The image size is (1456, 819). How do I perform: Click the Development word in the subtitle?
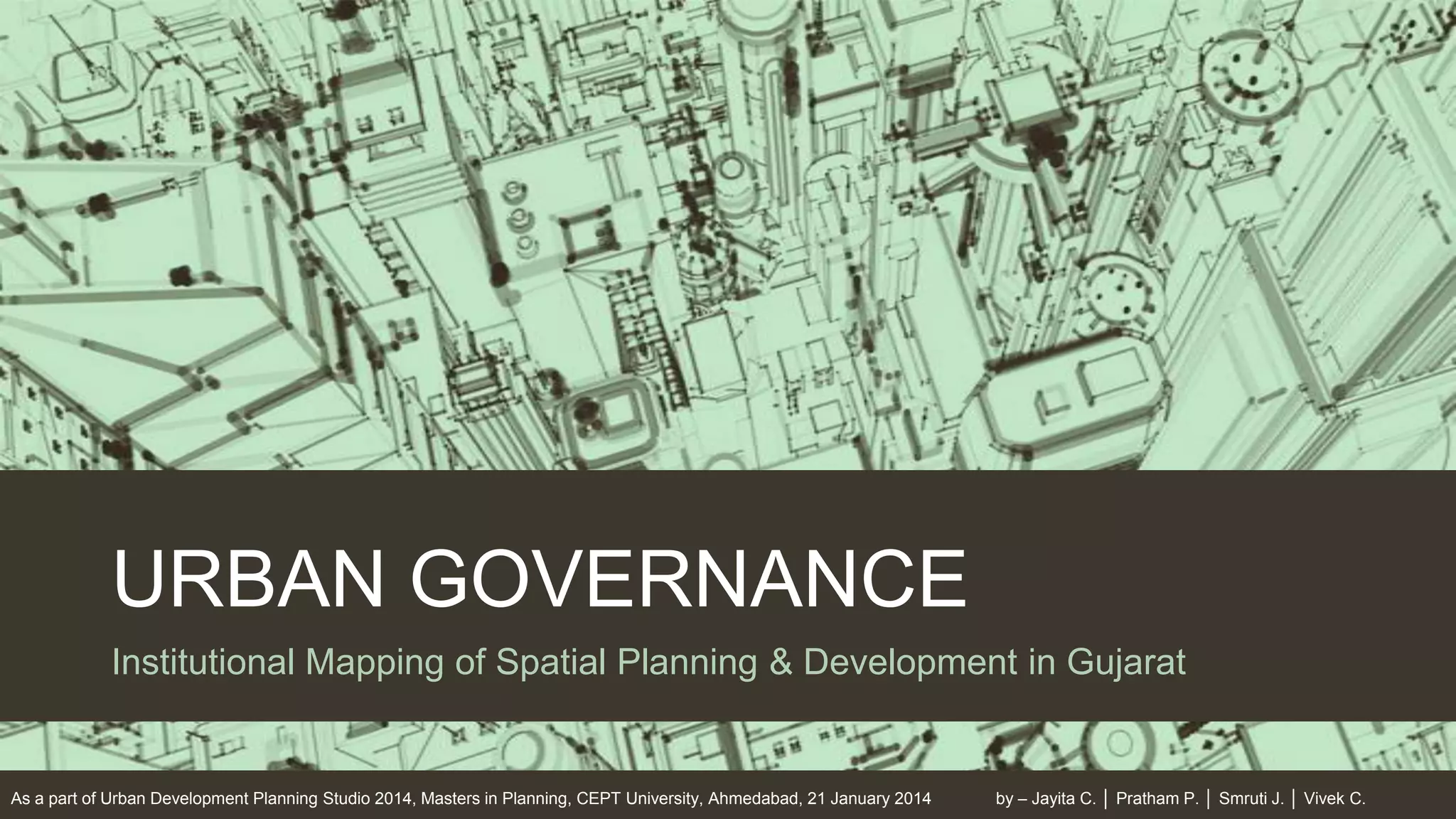pos(911,663)
